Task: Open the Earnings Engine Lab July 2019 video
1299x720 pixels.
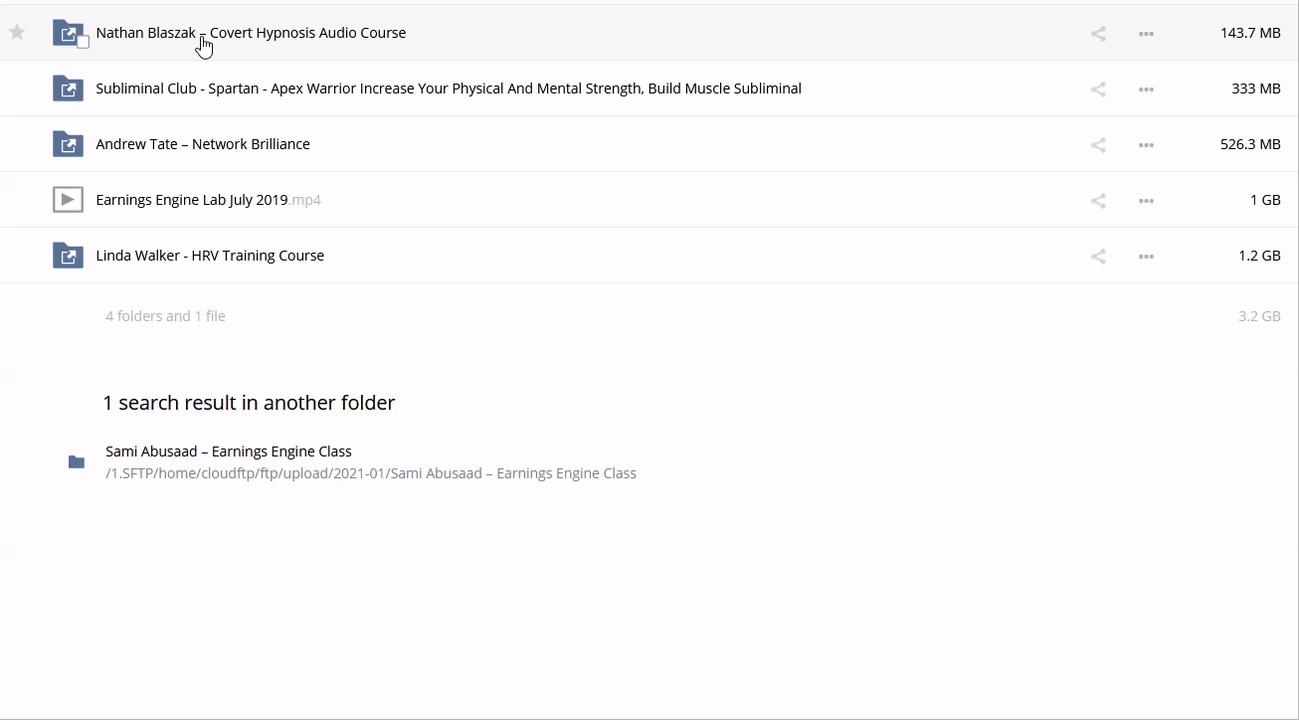Action: click(x=192, y=200)
